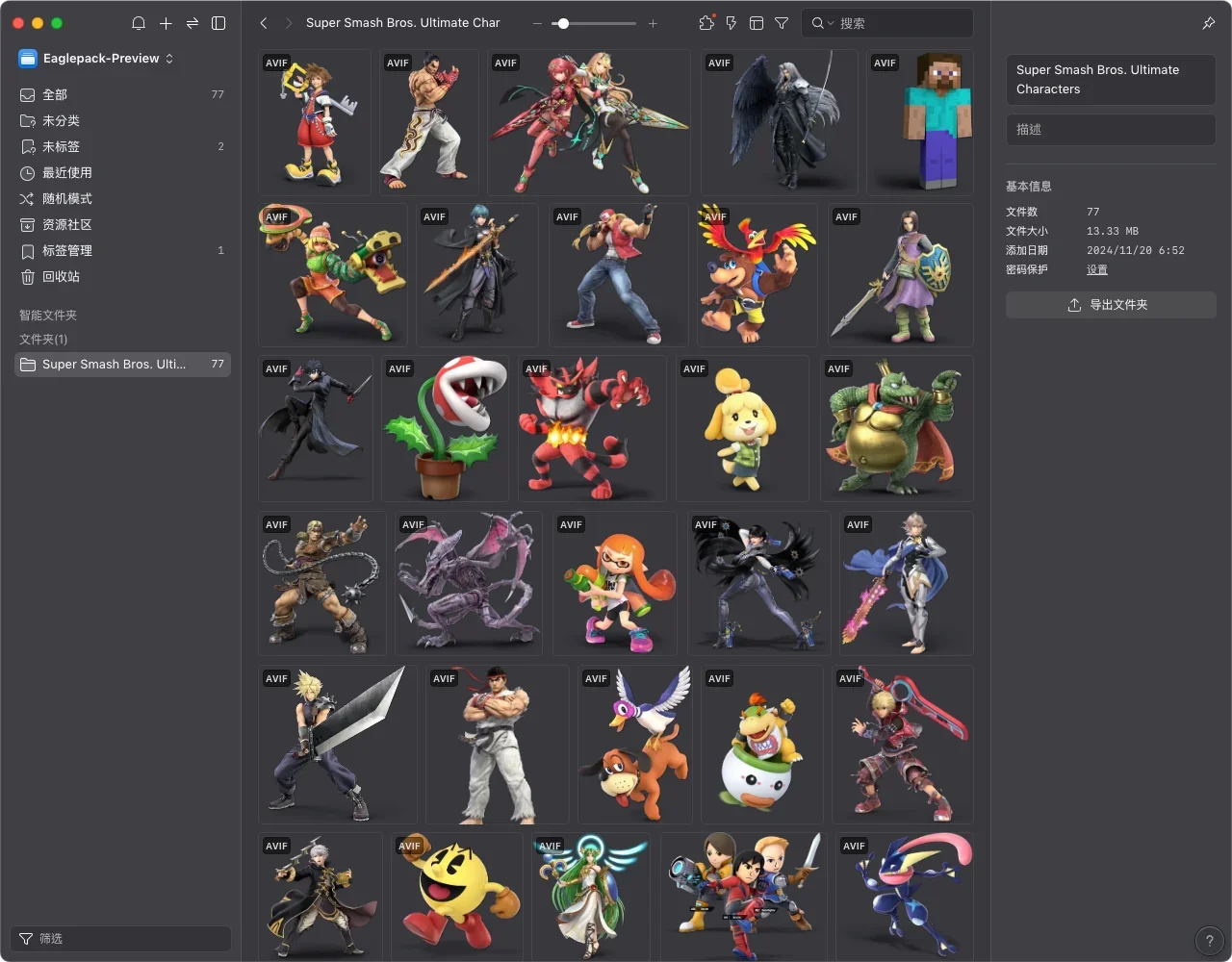Click the 2024/11/20 6:52 date value
The height and width of the screenshot is (962, 1232).
(1136, 250)
